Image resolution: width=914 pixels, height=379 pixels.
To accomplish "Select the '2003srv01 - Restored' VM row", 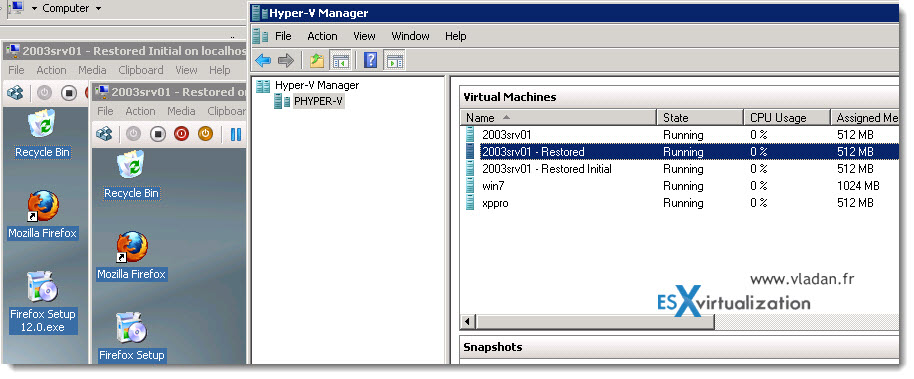I will 680,152.
